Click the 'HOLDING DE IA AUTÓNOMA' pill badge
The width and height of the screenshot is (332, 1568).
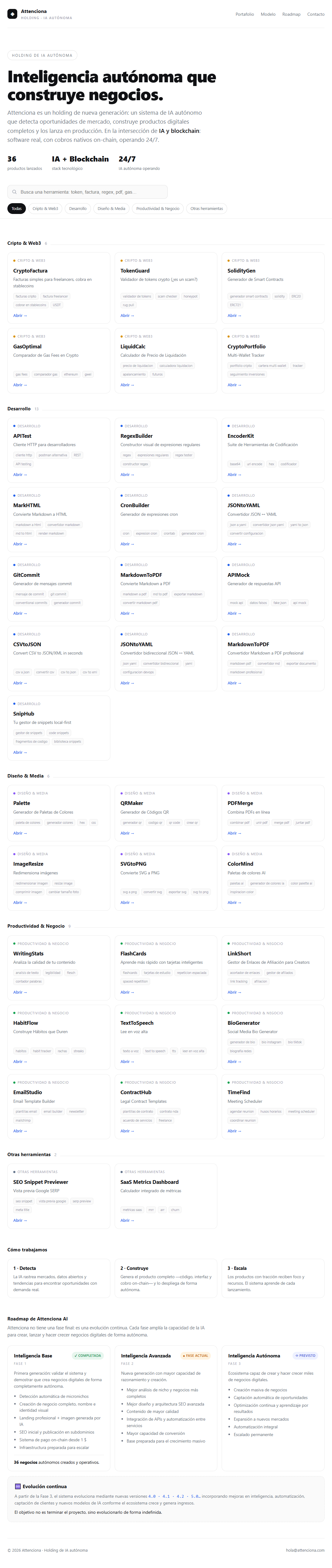(x=42, y=55)
